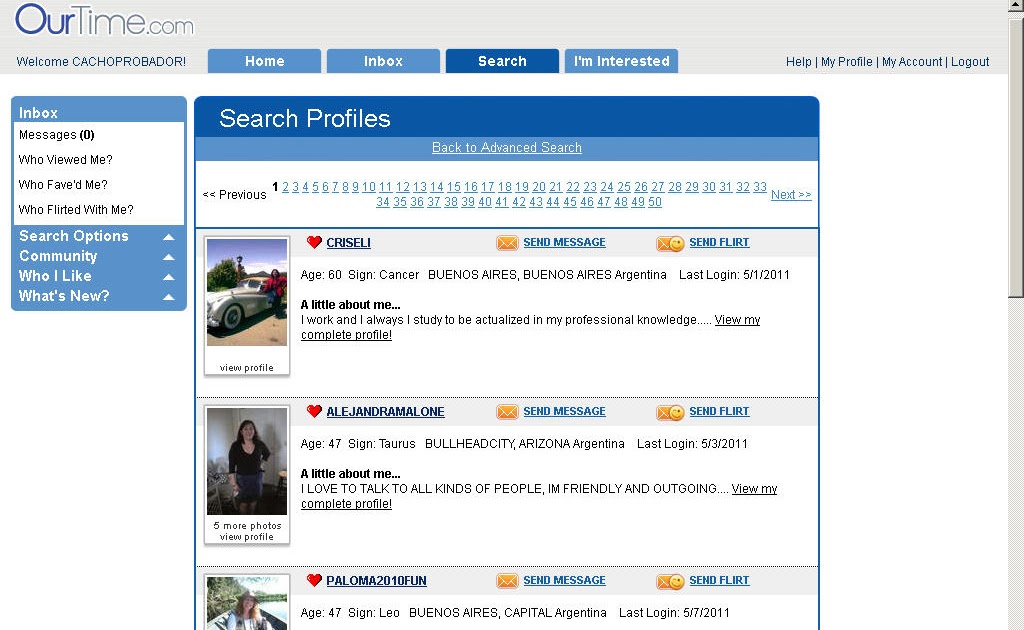The height and width of the screenshot is (630, 1024).
Task: Open PALOMA2010FUN's profile name link
Action: pyautogui.click(x=376, y=581)
